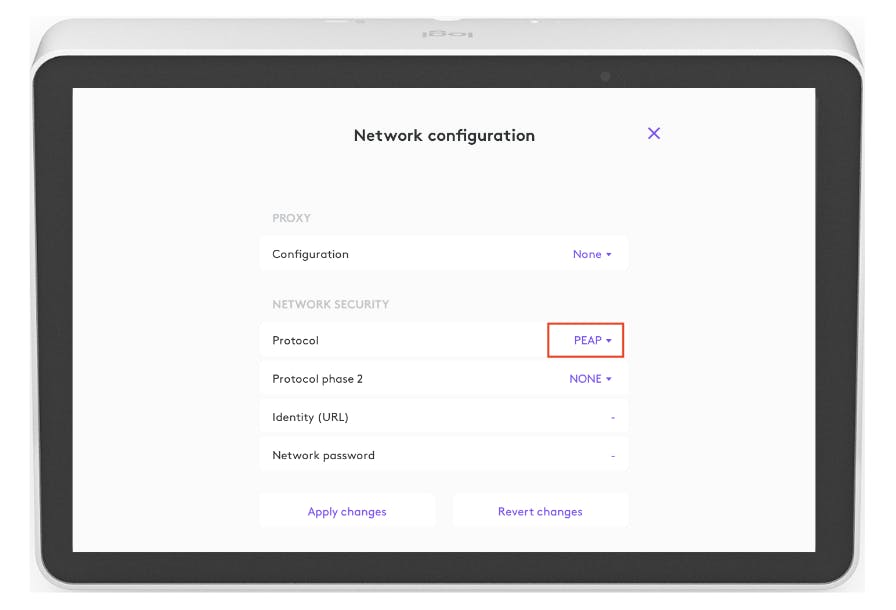Click the NETWORK SECURITY section header
Image resolution: width=896 pixels, height=610 pixels.
click(x=330, y=304)
